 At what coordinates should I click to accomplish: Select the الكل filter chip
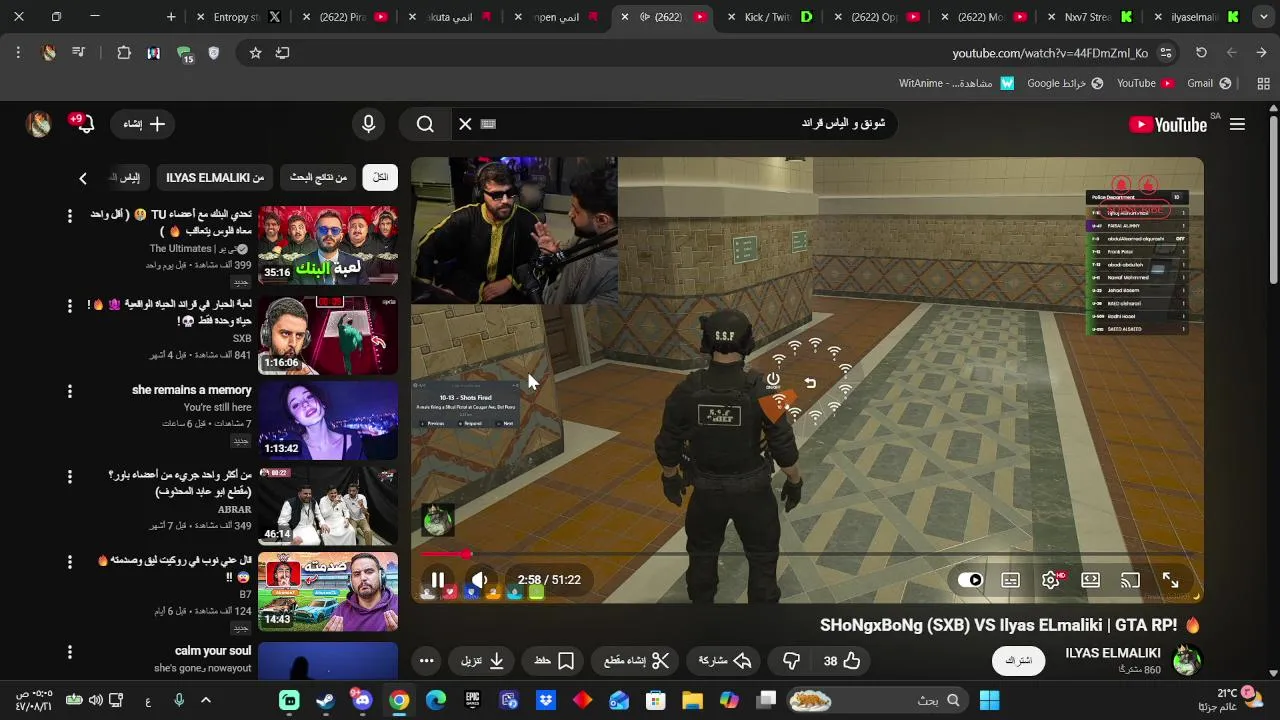[380, 177]
